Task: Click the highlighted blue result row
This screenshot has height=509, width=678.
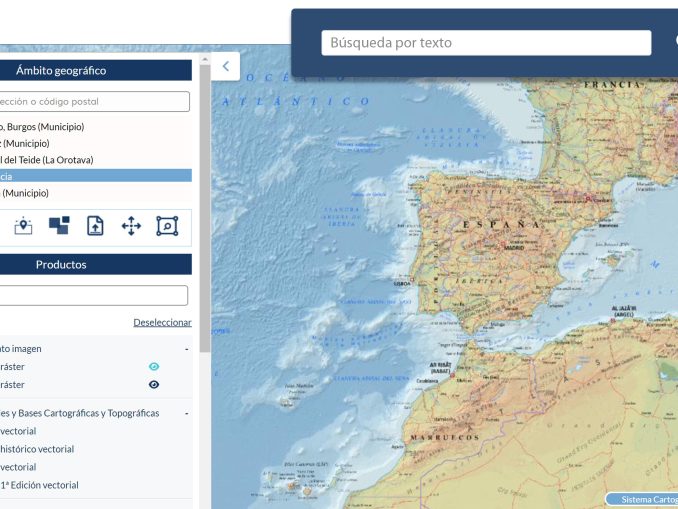Action: [x=95, y=176]
